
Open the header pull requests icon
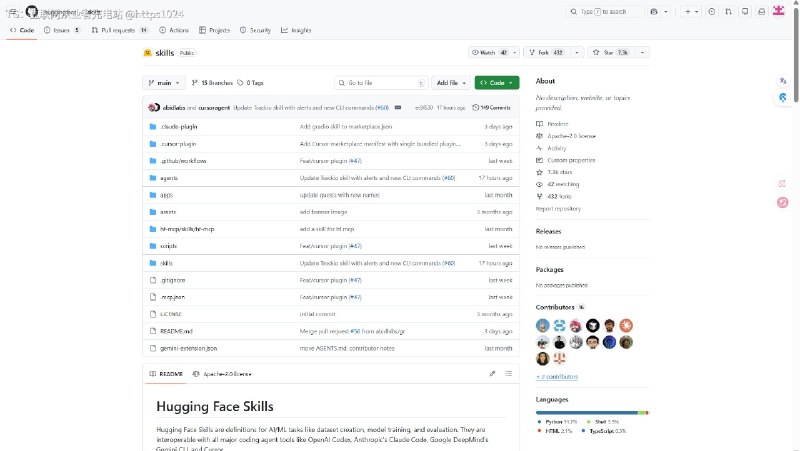(729, 11)
